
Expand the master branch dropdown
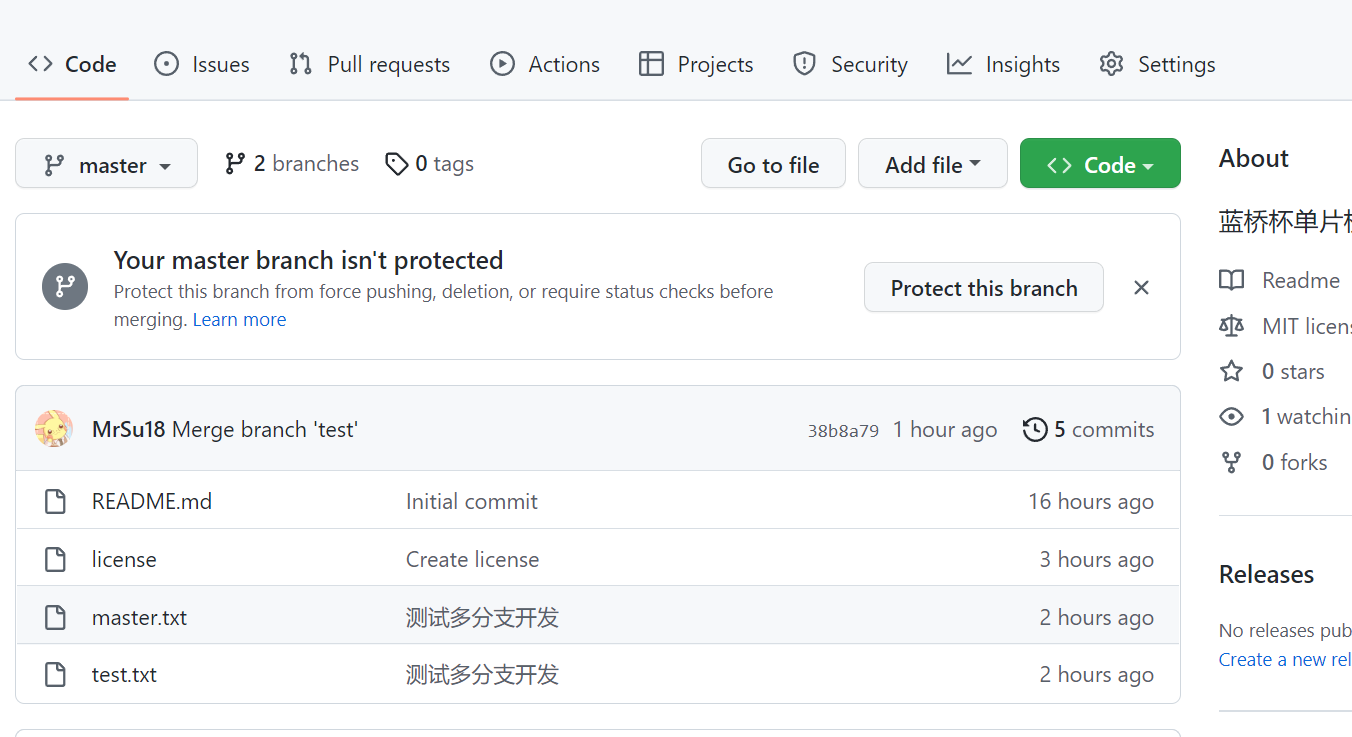click(x=106, y=164)
